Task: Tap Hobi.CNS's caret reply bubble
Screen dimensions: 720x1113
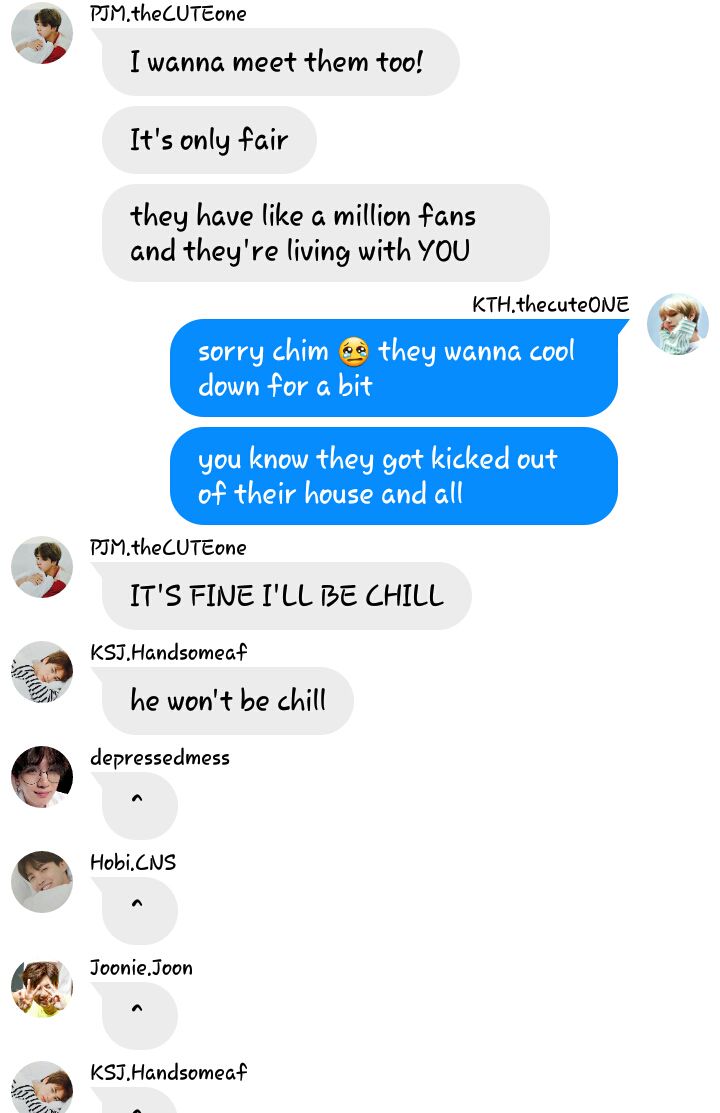Action: tap(139, 911)
